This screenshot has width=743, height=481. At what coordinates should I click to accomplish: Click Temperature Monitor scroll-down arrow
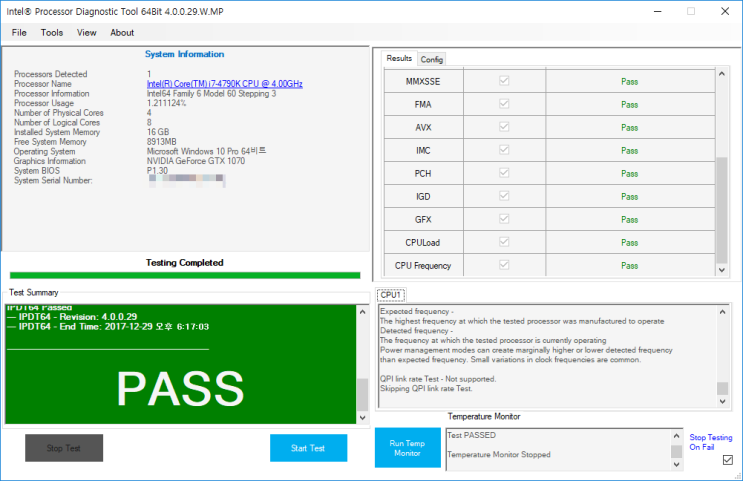click(x=676, y=465)
